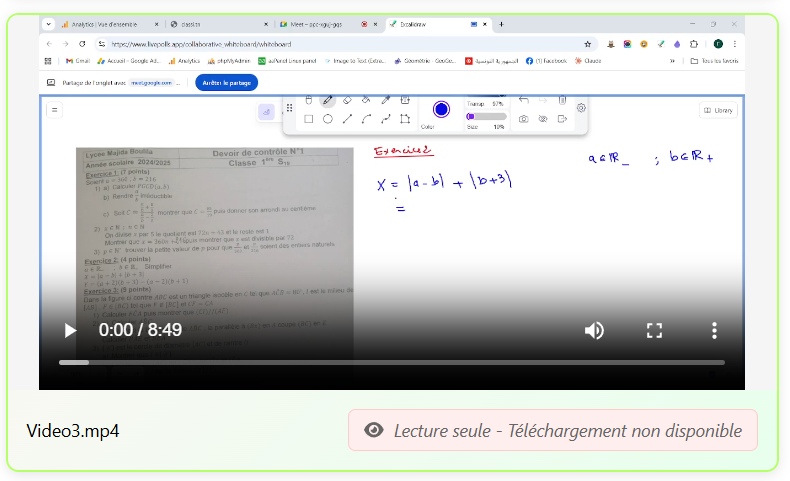Screen dimensions: 790x481
Task: Play the Video3.mp4 video
Action: point(70,330)
